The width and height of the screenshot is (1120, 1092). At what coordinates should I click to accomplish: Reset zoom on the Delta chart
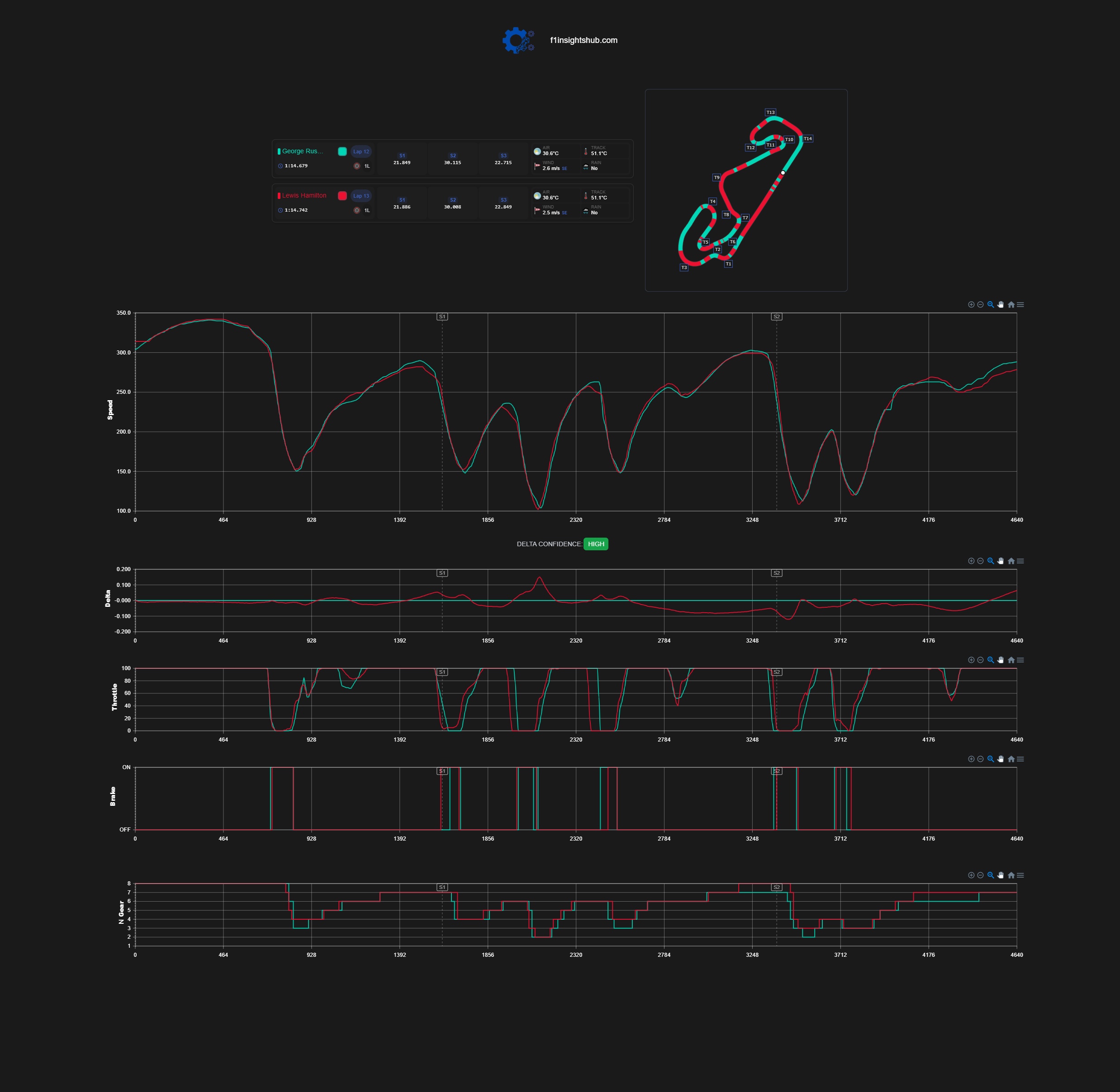1011,561
